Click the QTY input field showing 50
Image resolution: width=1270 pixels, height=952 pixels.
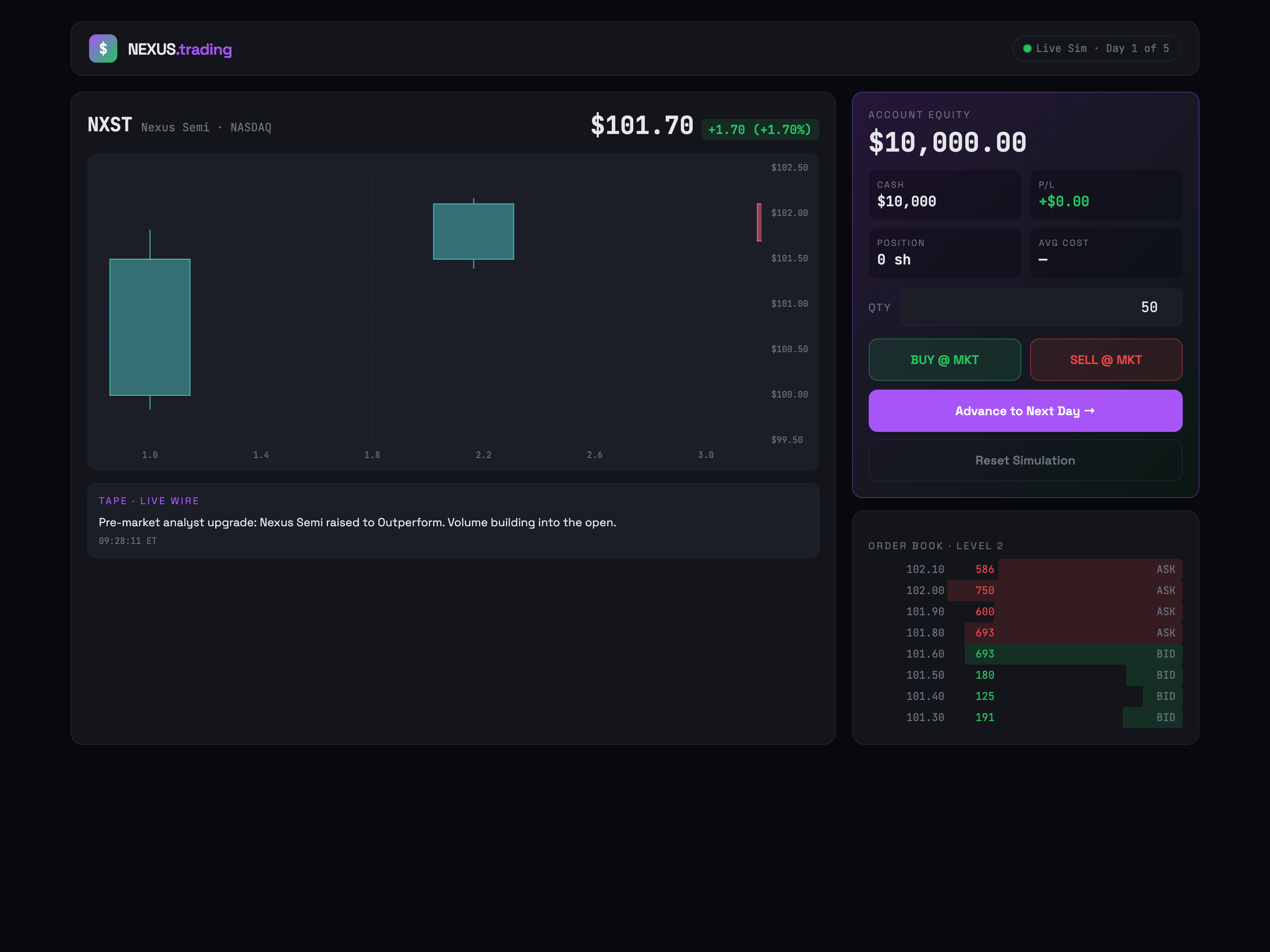(x=1041, y=307)
